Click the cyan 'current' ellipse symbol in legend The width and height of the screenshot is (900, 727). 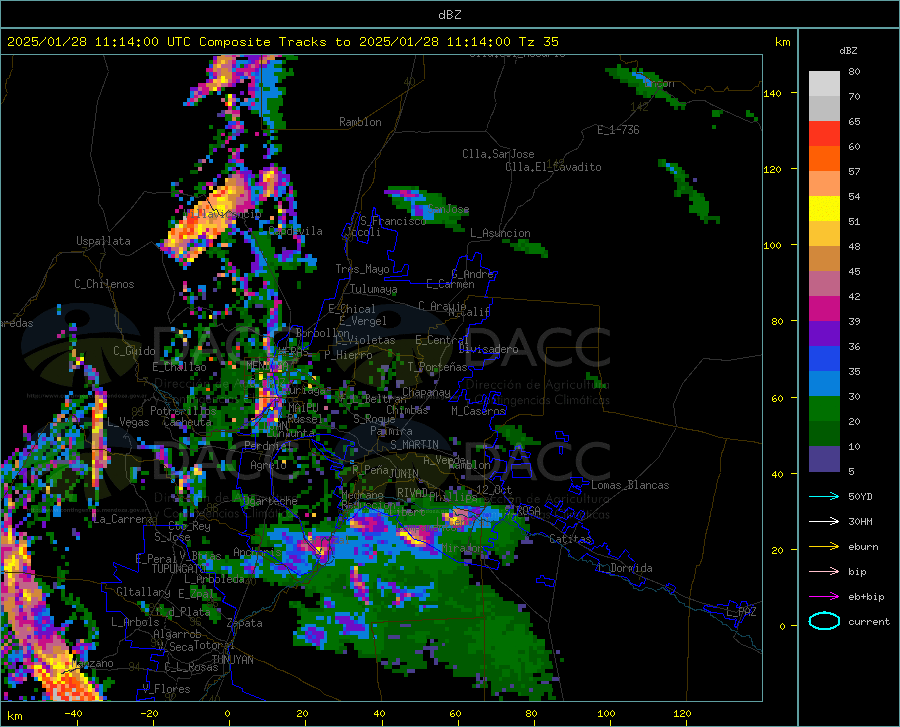824,621
